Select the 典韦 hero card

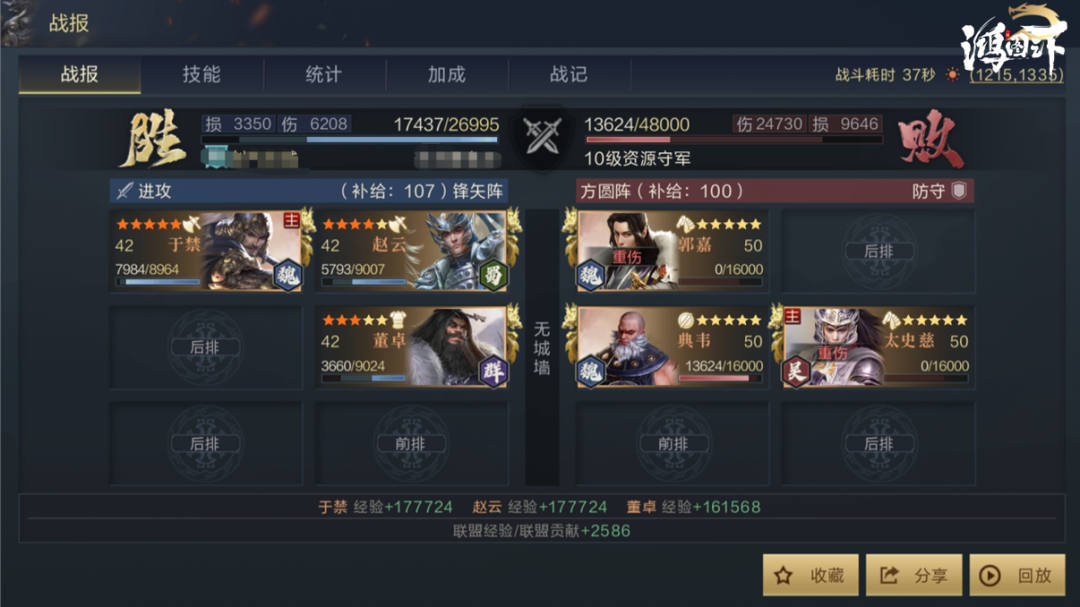tap(672, 347)
